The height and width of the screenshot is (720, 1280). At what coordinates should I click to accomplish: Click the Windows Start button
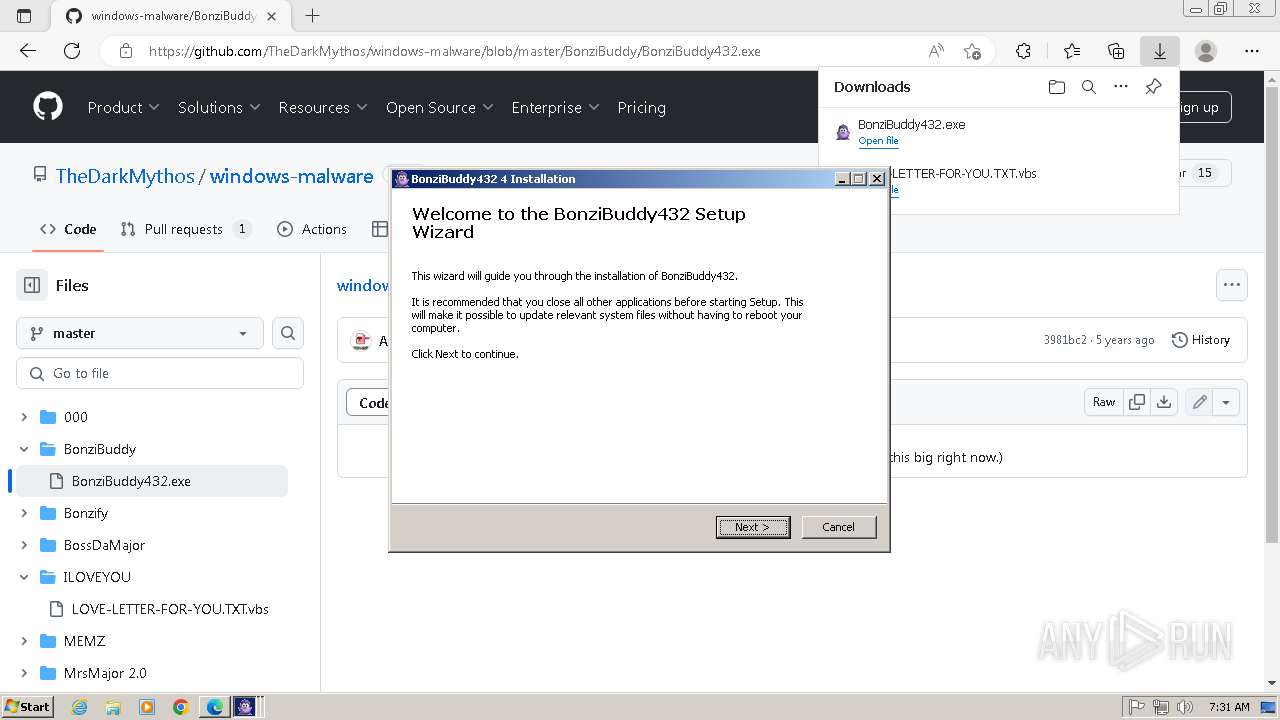(x=27, y=707)
